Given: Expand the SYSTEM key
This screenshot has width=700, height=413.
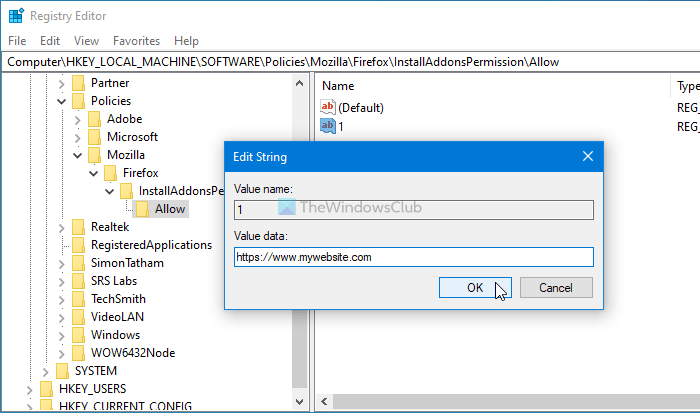Looking at the screenshot, I should (46, 371).
